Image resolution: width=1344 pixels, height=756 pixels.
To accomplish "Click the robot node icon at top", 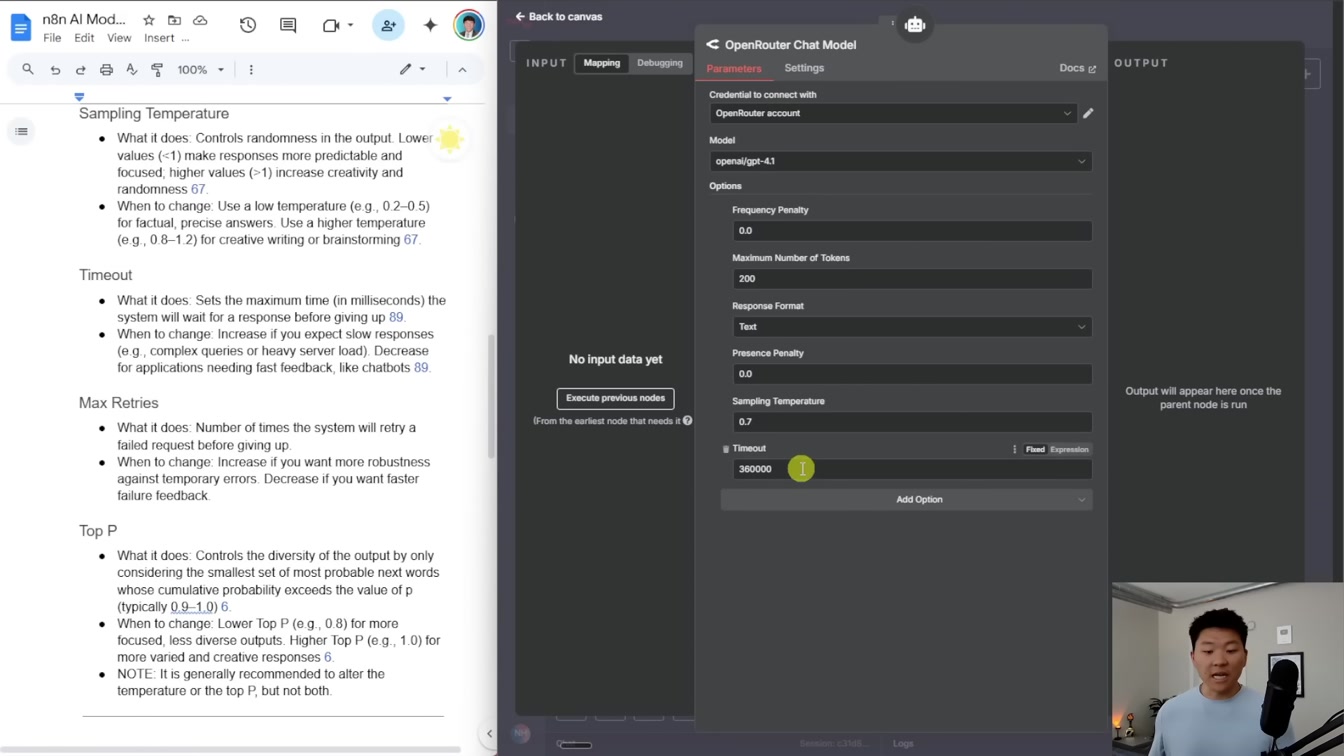I will pos(915,25).
